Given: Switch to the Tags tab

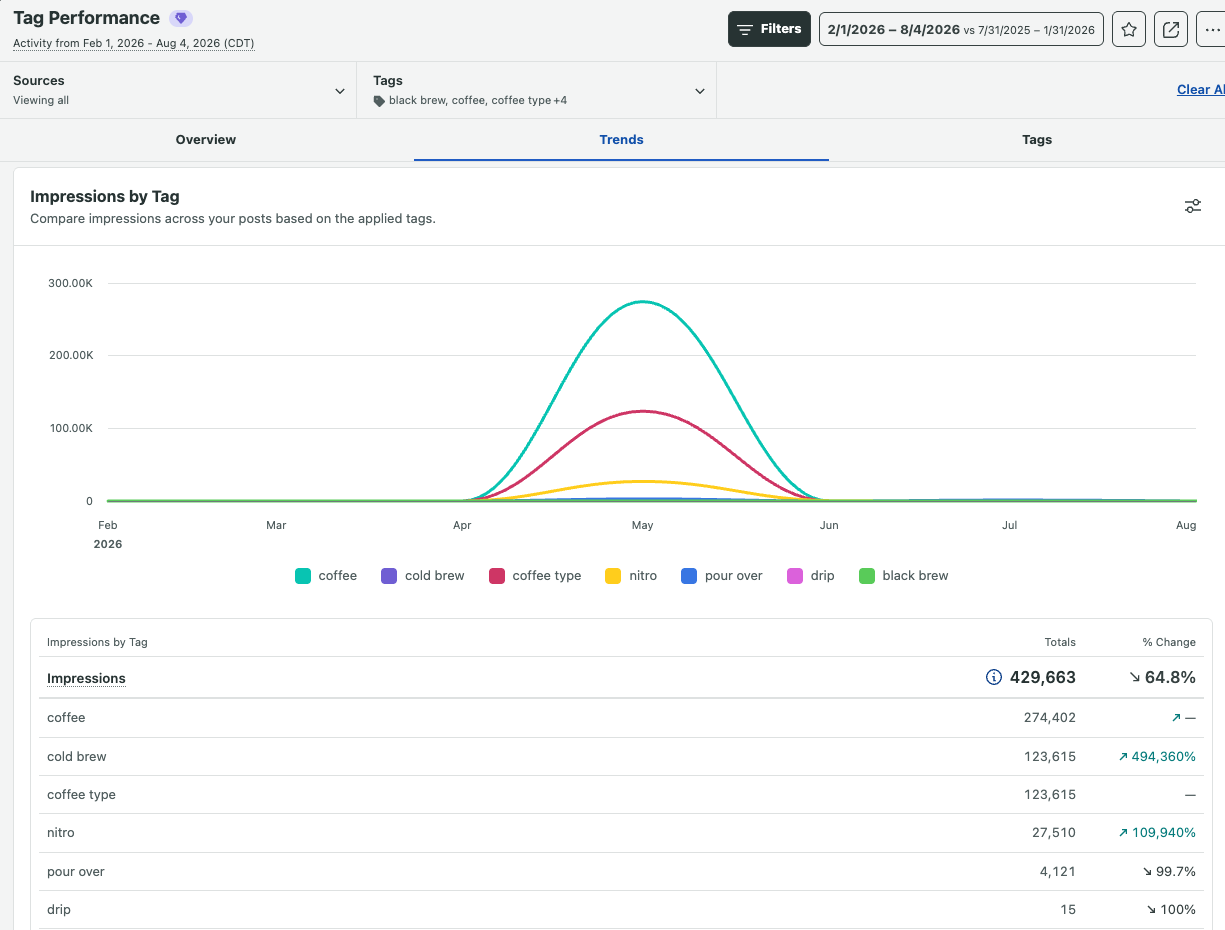Looking at the screenshot, I should click(x=1037, y=140).
